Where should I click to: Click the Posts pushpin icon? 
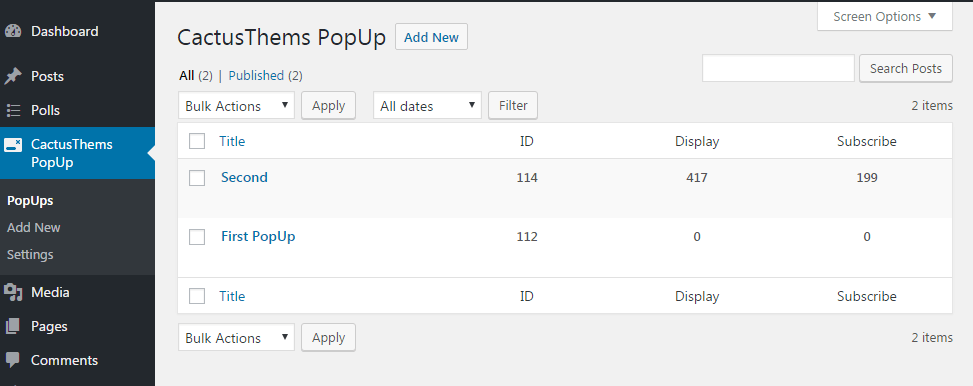[x=12, y=76]
